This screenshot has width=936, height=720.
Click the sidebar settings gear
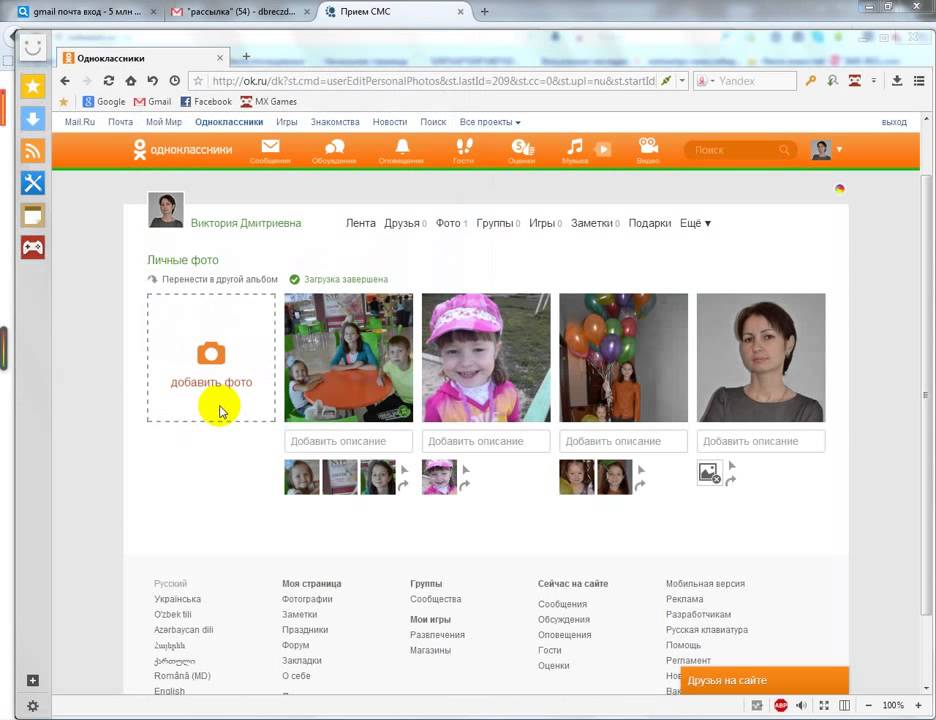[33, 706]
